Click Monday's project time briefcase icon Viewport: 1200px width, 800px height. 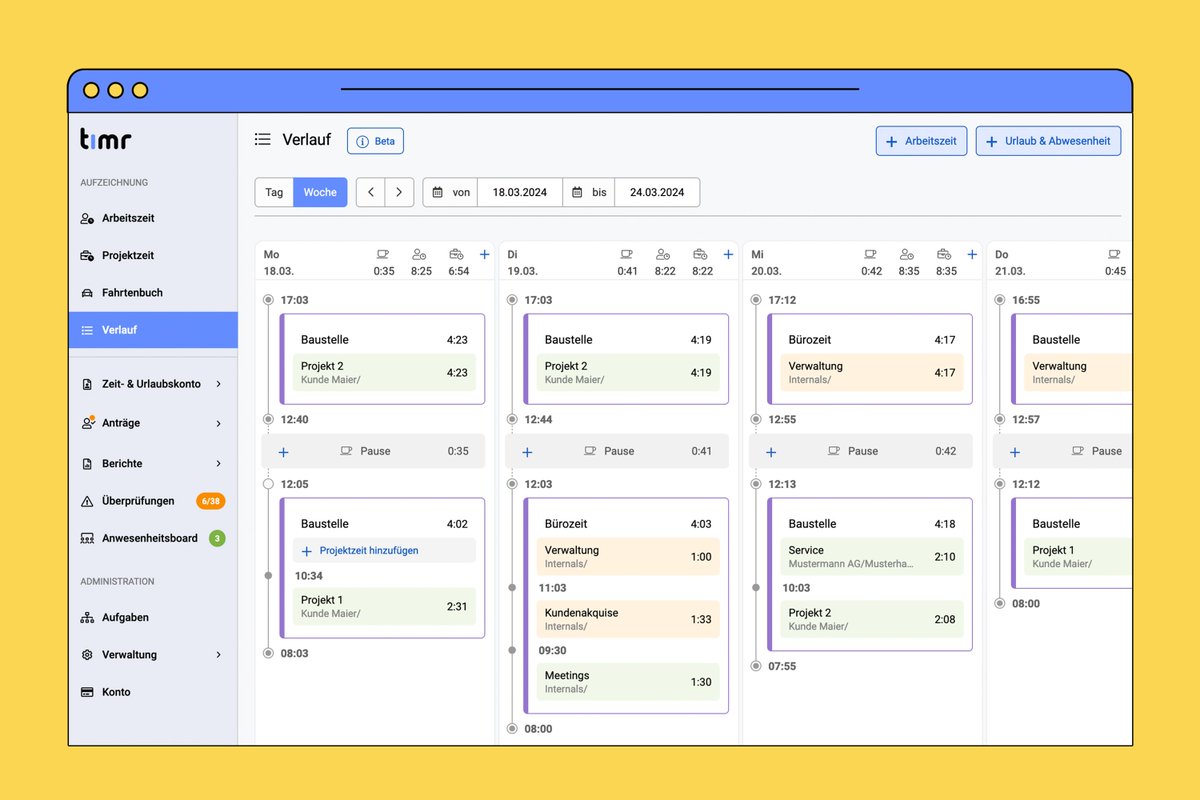point(456,255)
